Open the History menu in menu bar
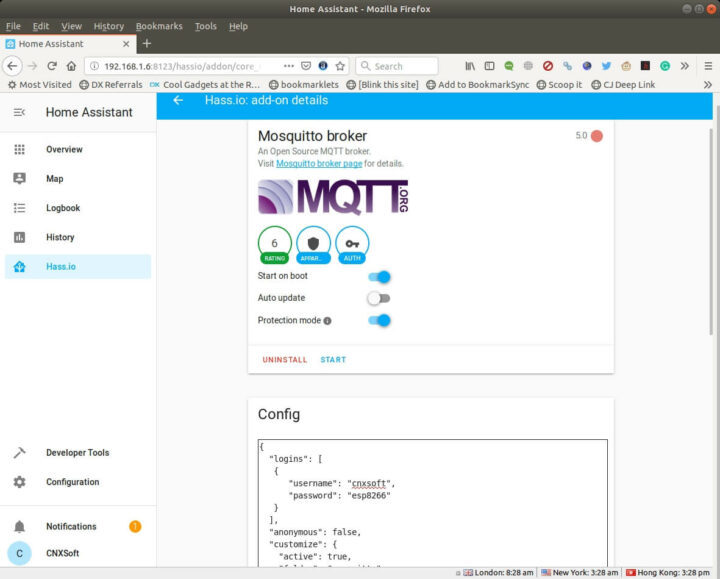 click(x=108, y=26)
